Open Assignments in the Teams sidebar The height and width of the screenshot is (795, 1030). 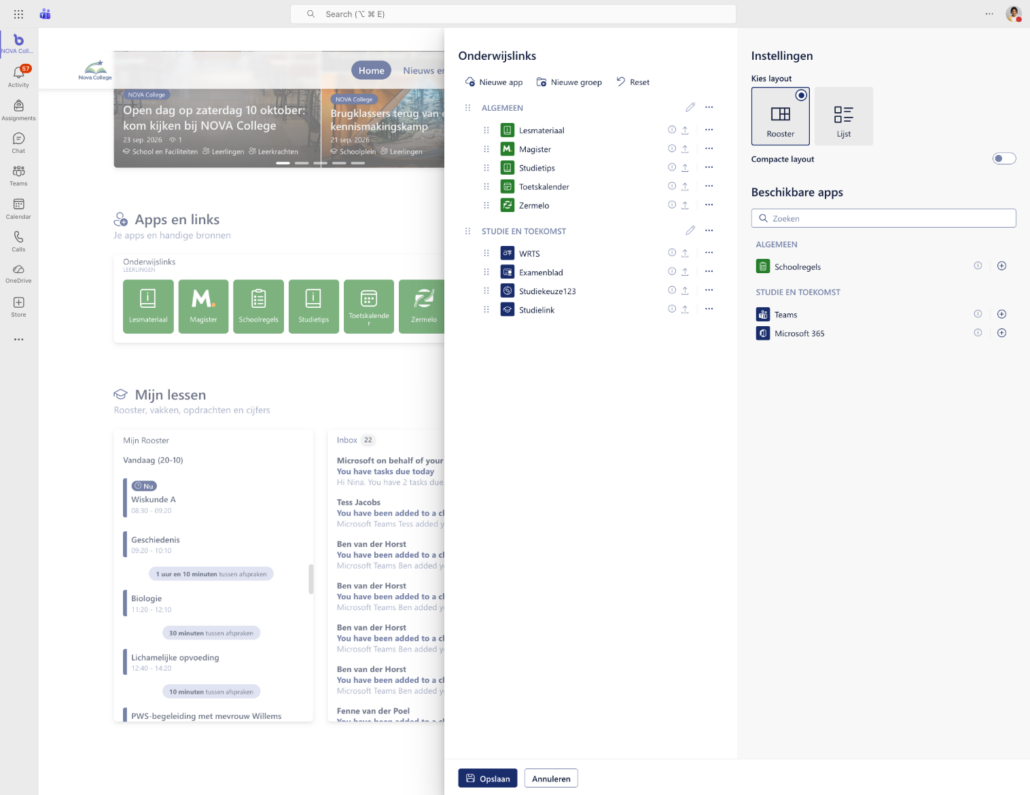coord(18,110)
